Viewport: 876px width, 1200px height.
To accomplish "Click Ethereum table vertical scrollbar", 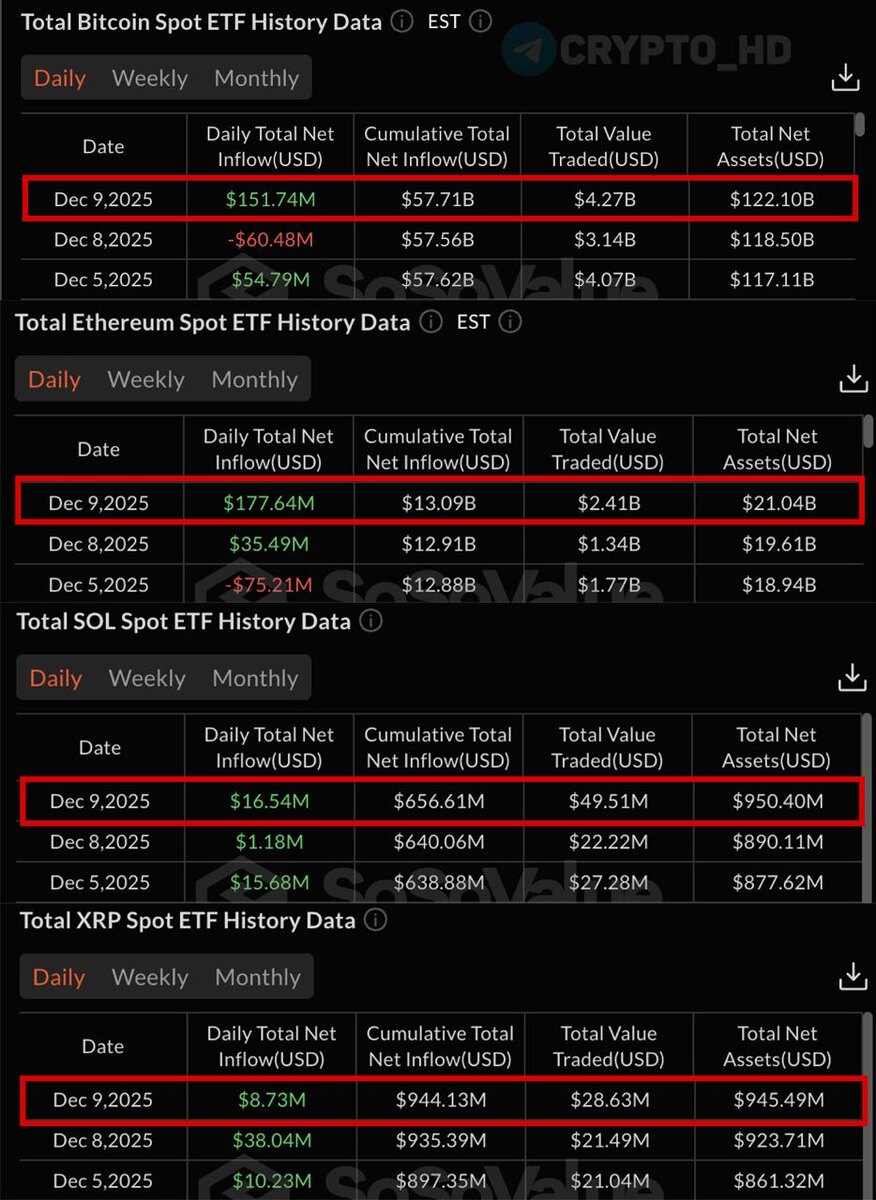I will (x=867, y=432).
